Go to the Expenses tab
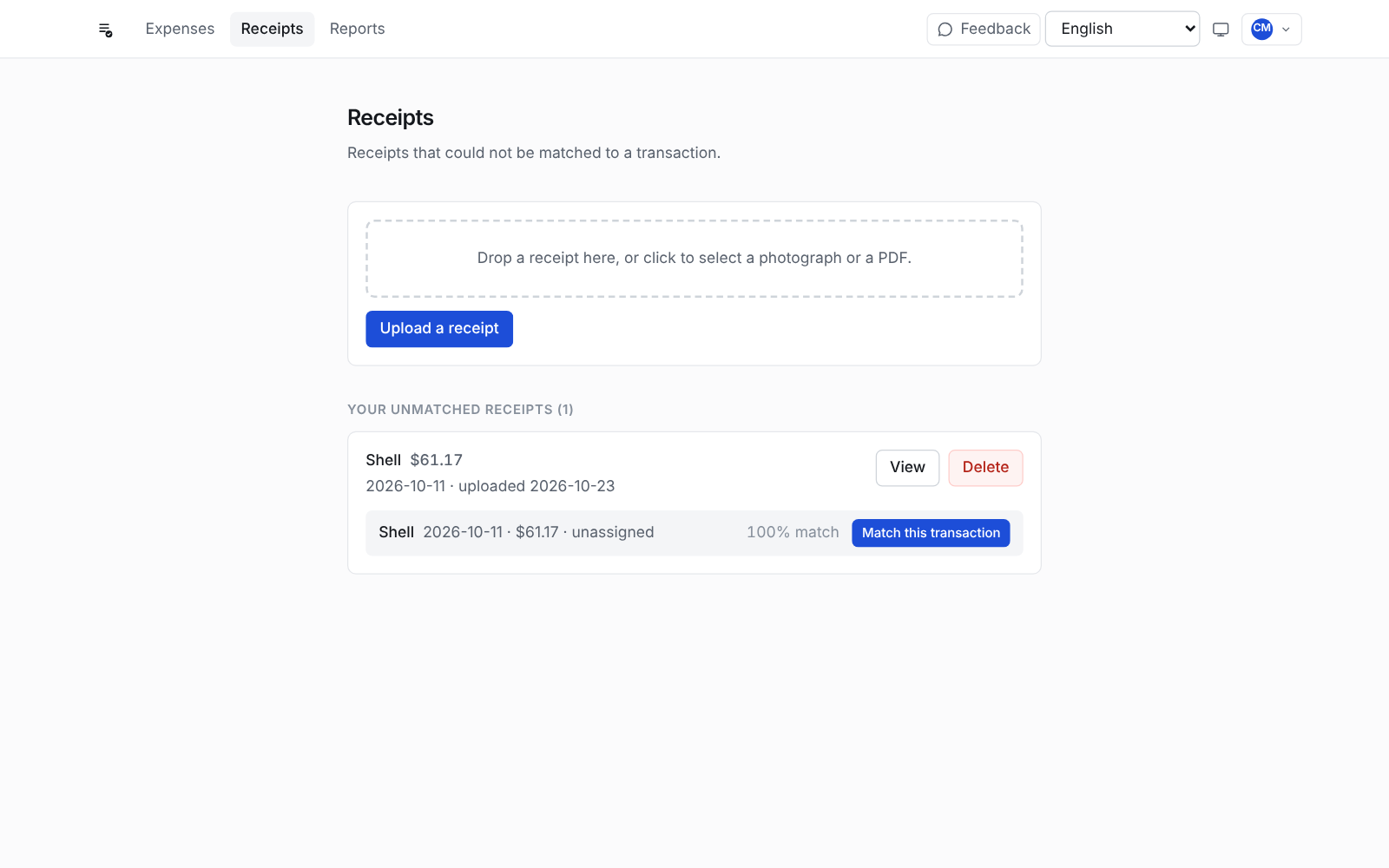 pos(180,29)
